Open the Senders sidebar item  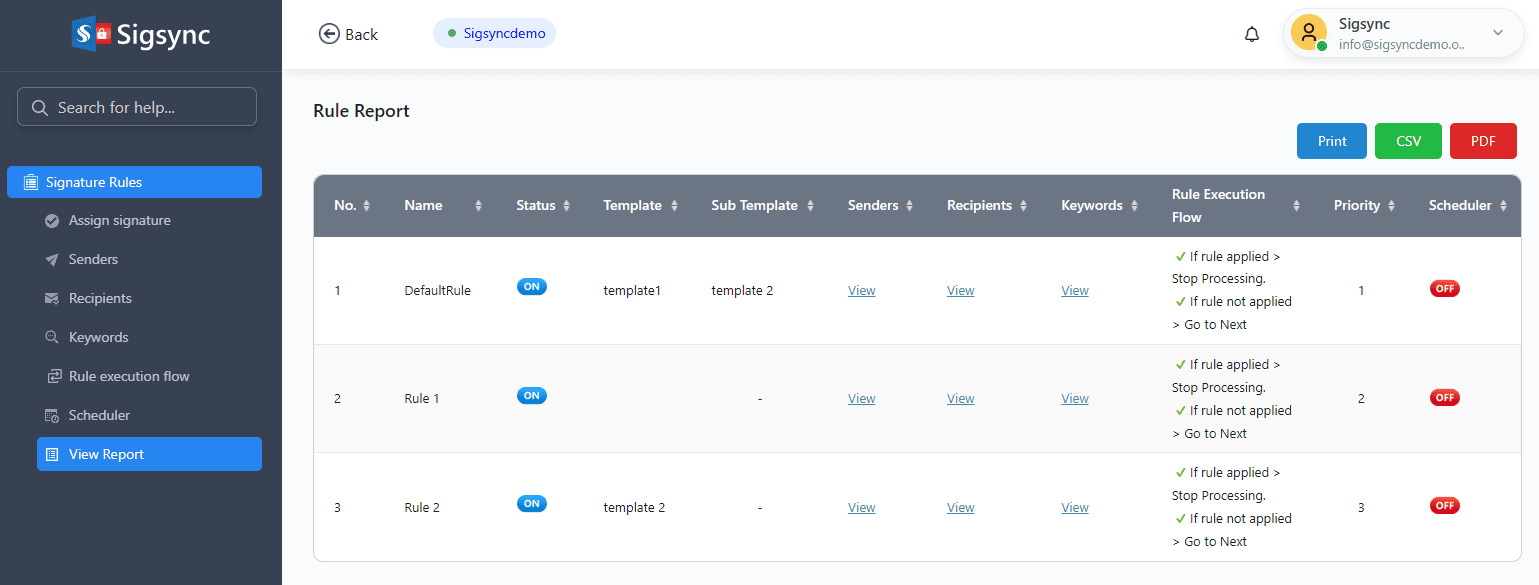pyautogui.click(x=93, y=260)
